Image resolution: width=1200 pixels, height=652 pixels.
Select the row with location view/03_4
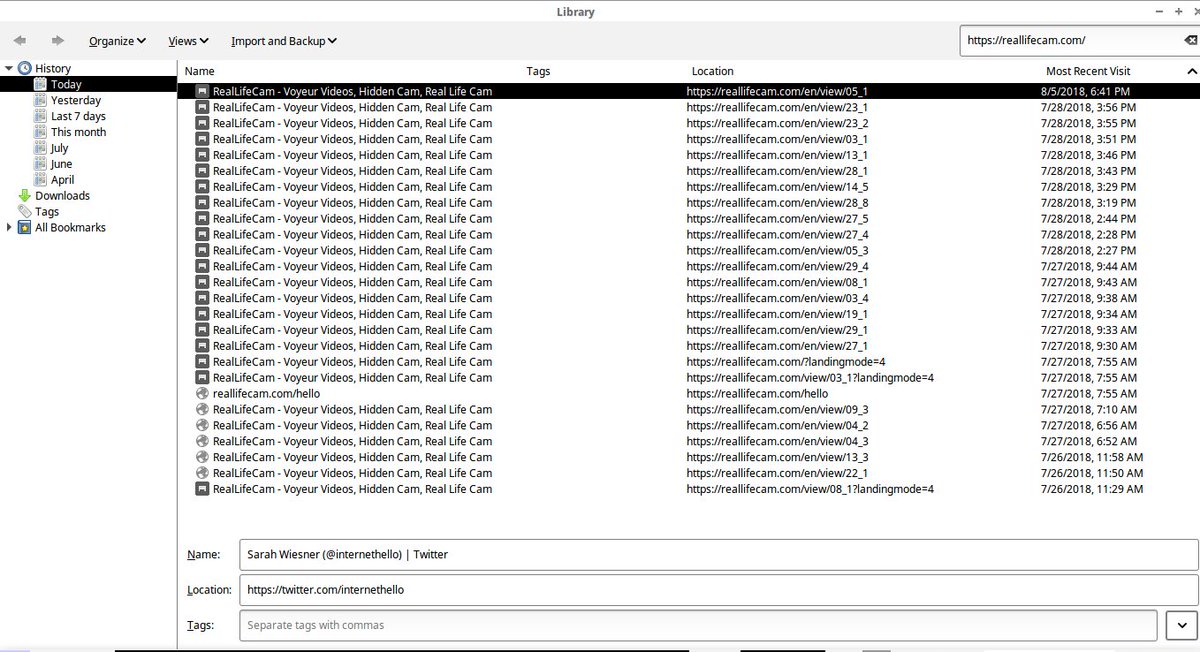(688, 298)
